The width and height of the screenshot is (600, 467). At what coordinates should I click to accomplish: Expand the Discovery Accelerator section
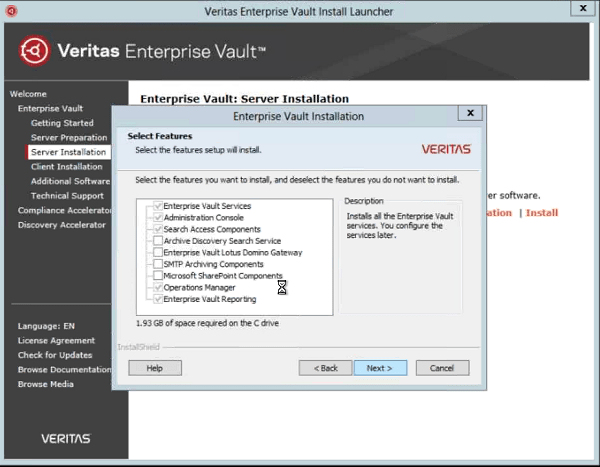(61, 225)
